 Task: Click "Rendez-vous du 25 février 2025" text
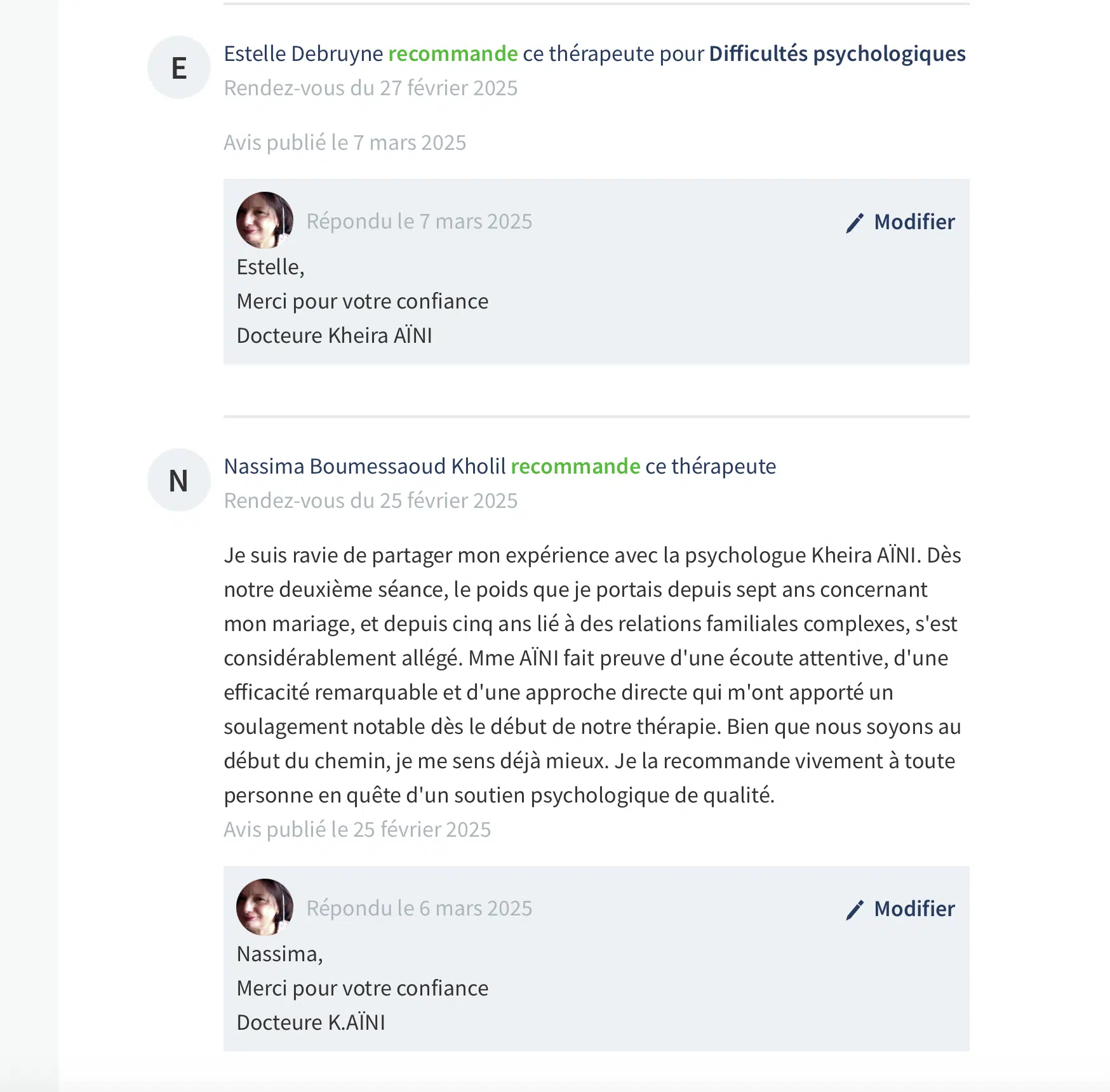click(371, 501)
